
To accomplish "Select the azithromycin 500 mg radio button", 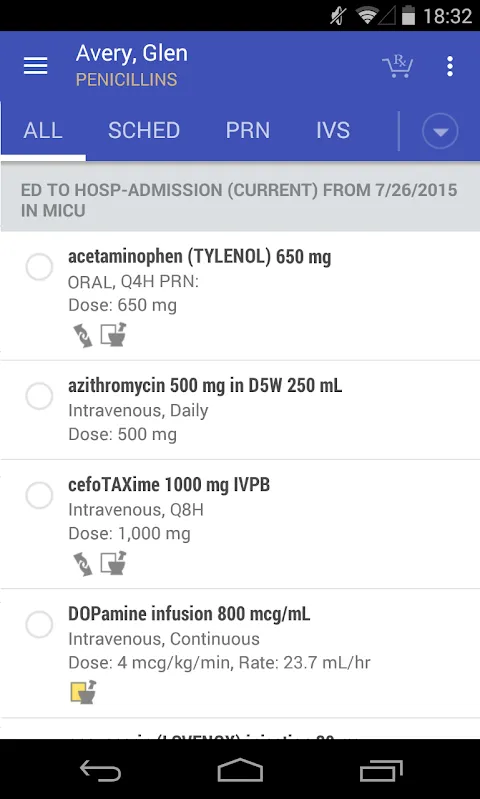I will pyautogui.click(x=39, y=396).
